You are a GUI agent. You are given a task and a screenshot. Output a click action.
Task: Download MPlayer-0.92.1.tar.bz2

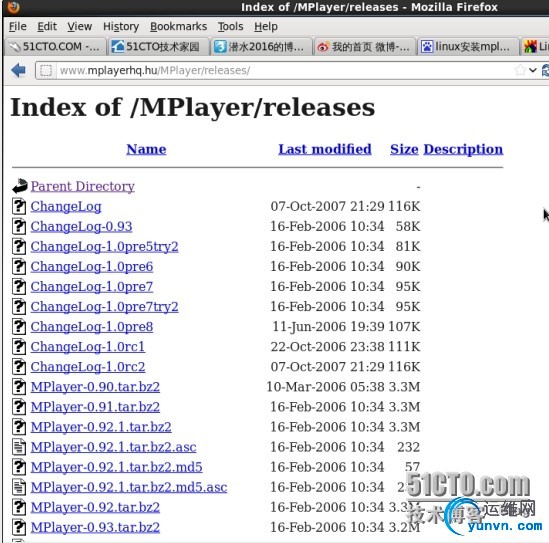(101, 427)
